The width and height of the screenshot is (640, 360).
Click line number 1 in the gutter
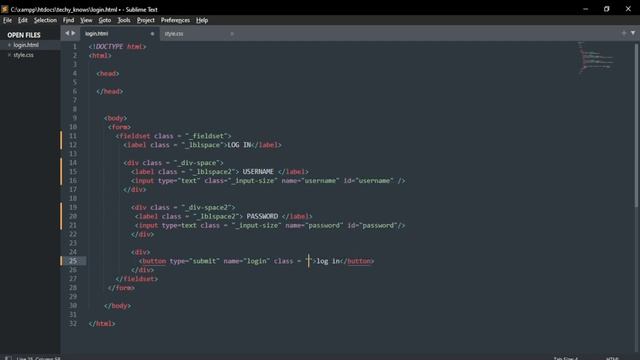[75, 47]
